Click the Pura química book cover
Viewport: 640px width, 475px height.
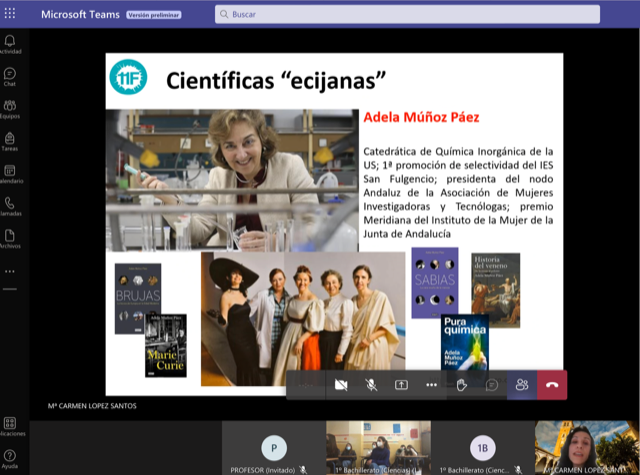[465, 342]
